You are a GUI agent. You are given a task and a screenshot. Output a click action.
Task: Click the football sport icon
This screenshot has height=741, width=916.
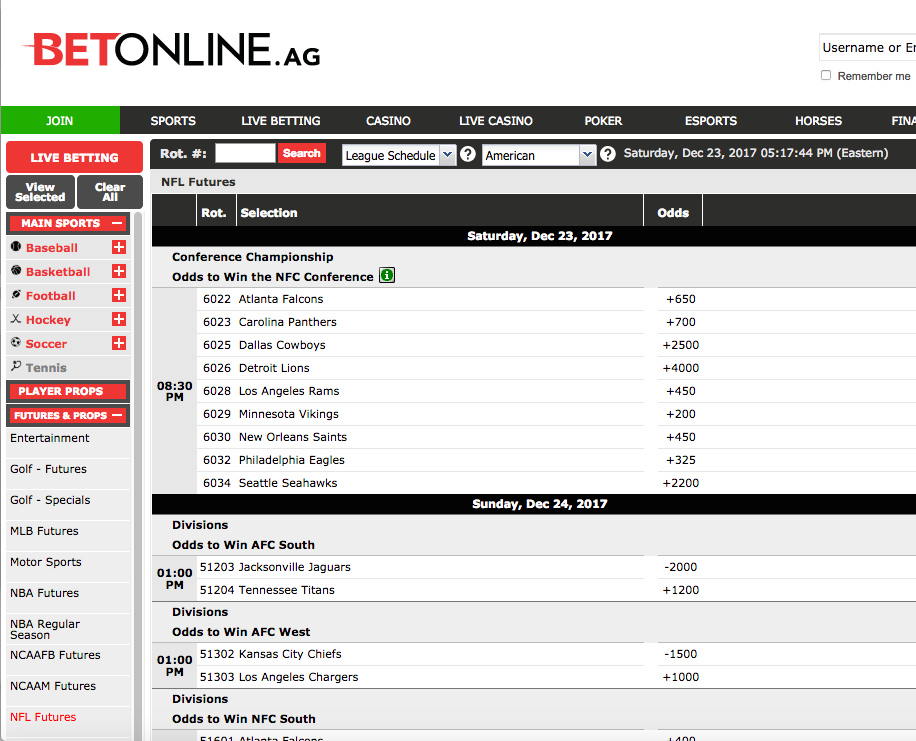click(16, 295)
